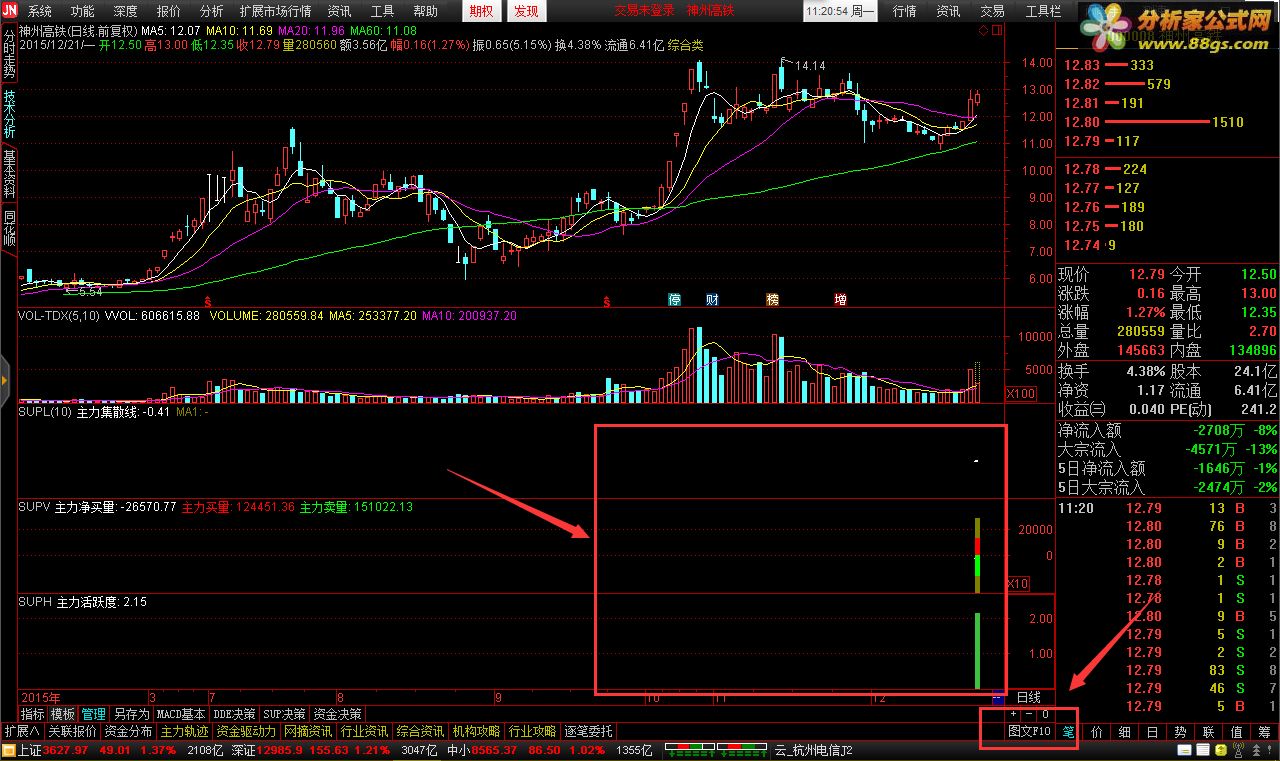1280x761 pixels.
Task: Select the 笔 tab in quote panel
Action: pyautogui.click(x=1068, y=731)
